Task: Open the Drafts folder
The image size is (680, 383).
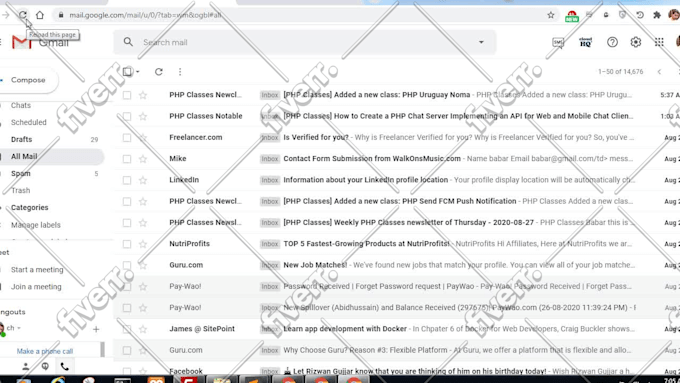Action: tap(22, 139)
